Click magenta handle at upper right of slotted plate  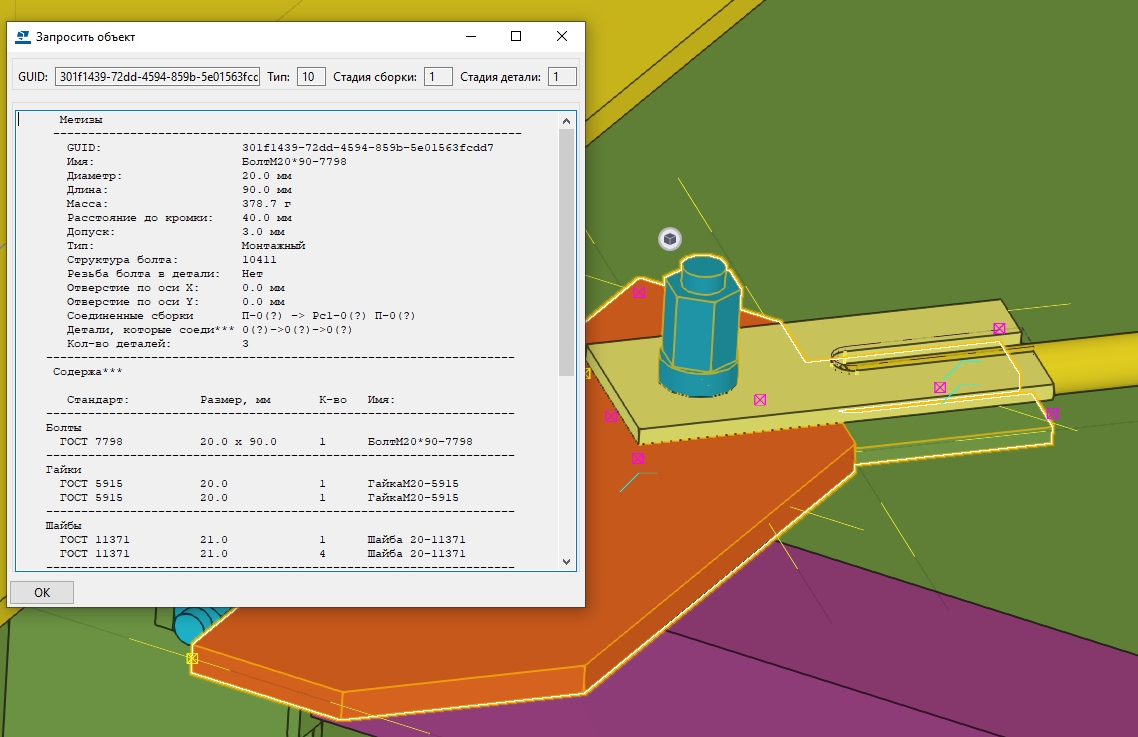point(998,328)
